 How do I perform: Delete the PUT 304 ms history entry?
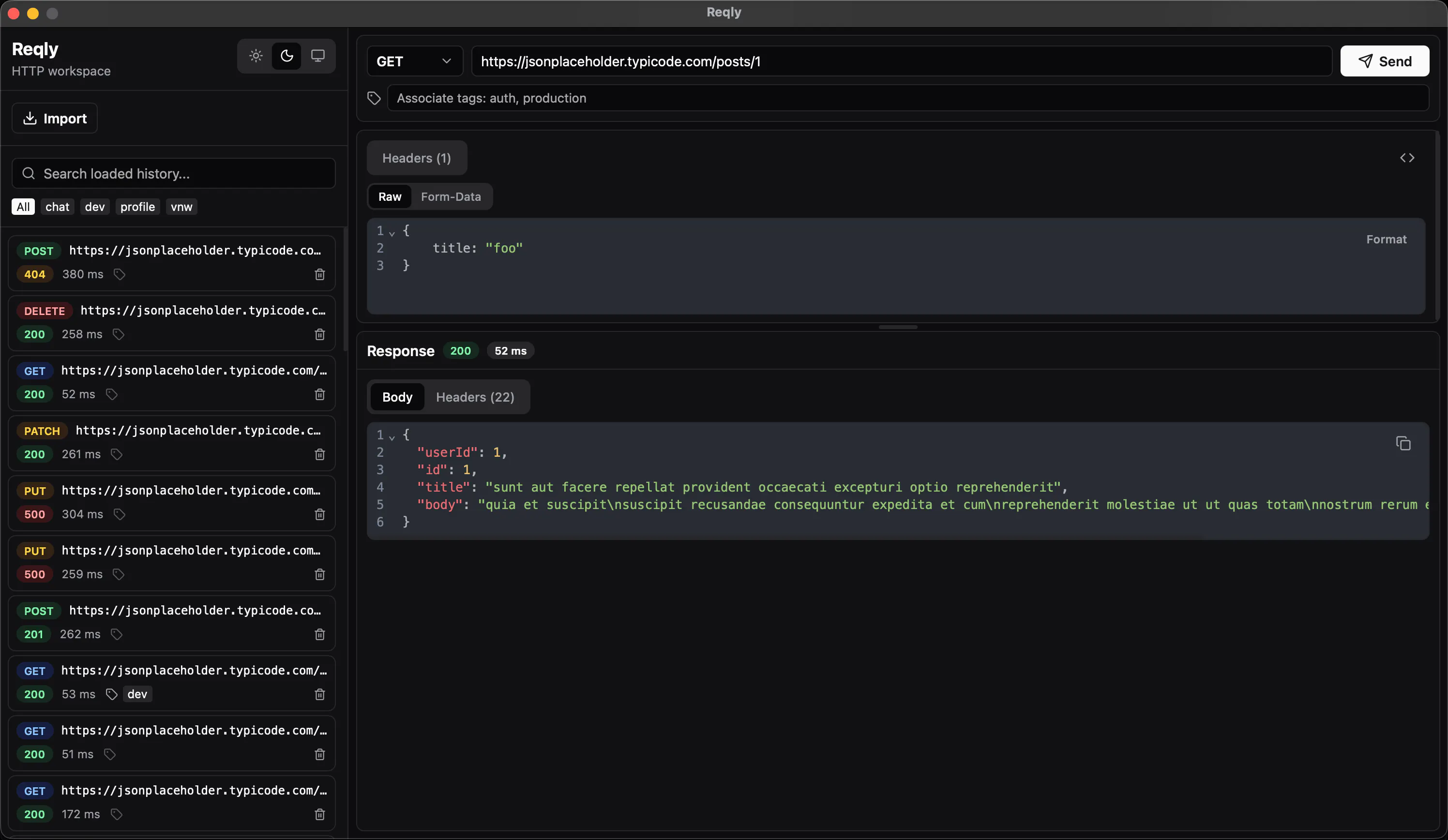[x=320, y=514]
